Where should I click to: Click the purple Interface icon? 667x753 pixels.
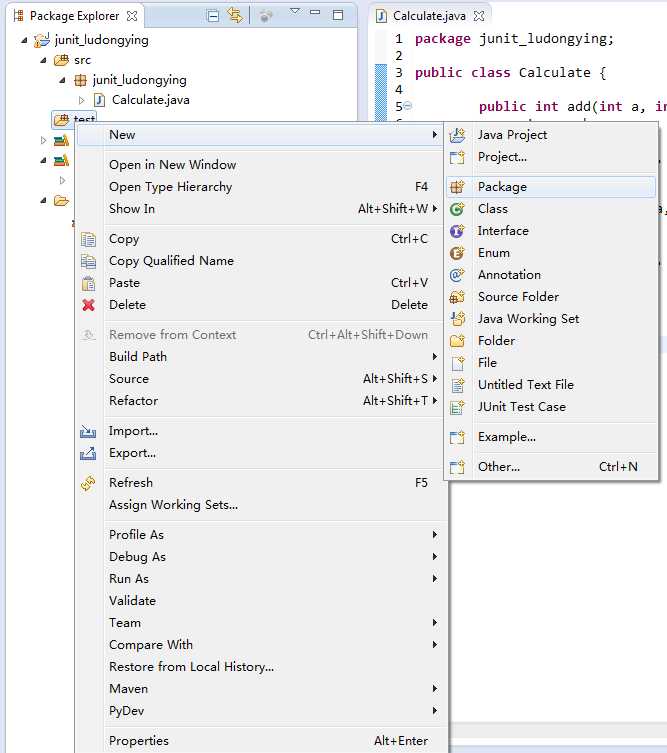click(x=457, y=231)
